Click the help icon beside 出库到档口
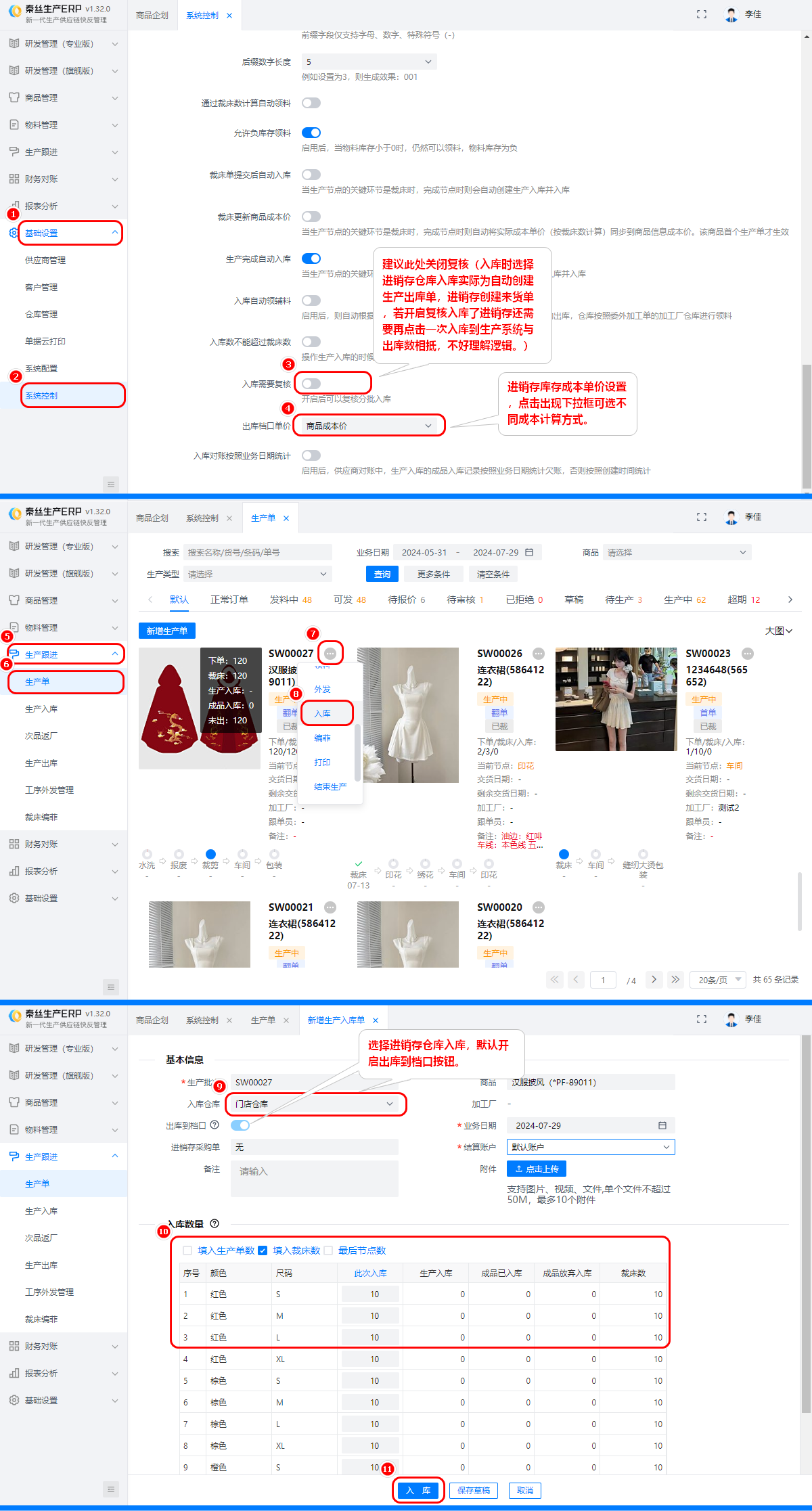Image resolution: width=812 pixels, height=1511 pixels. 215,1125
